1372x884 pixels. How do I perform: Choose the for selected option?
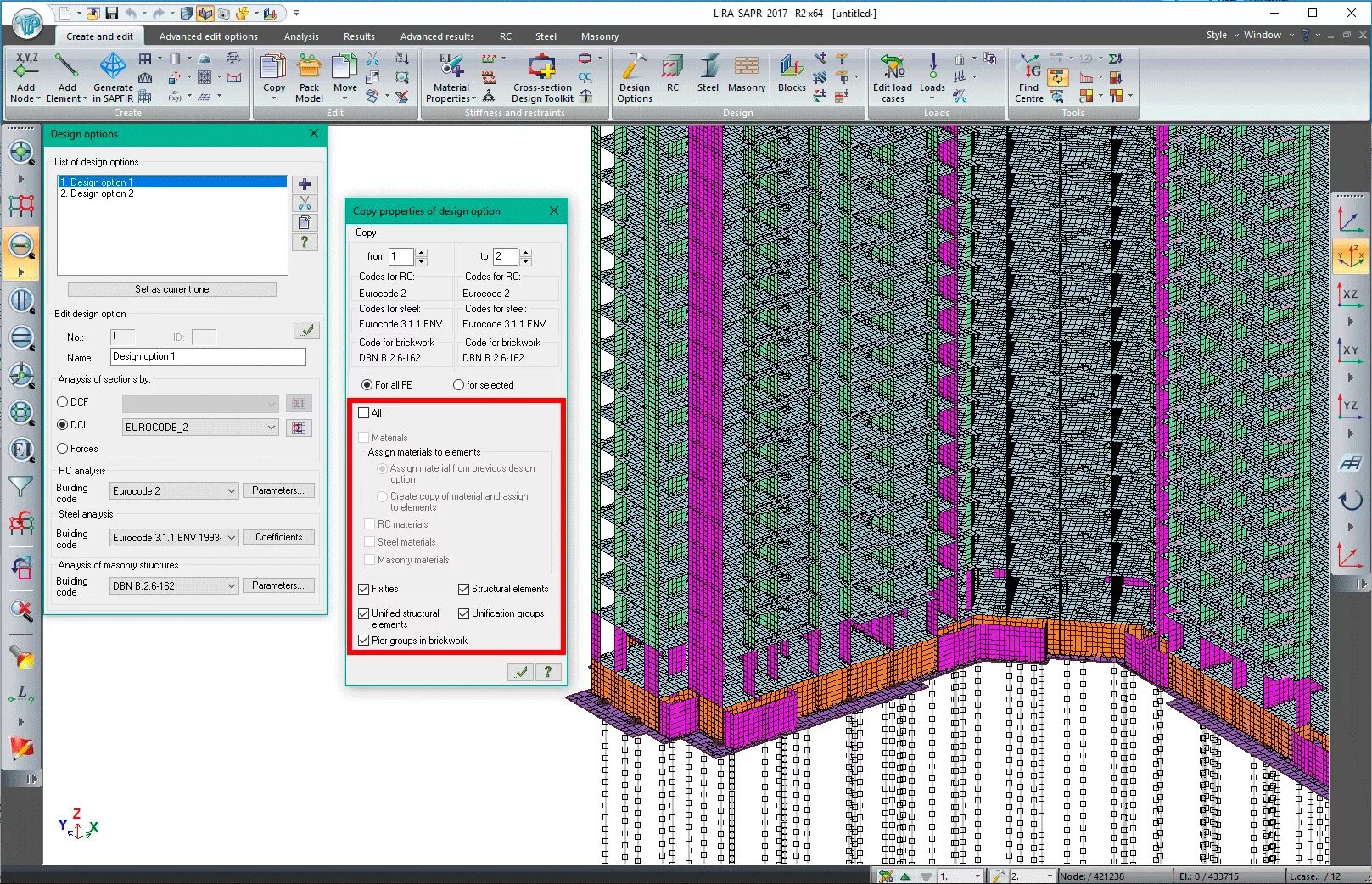459,385
